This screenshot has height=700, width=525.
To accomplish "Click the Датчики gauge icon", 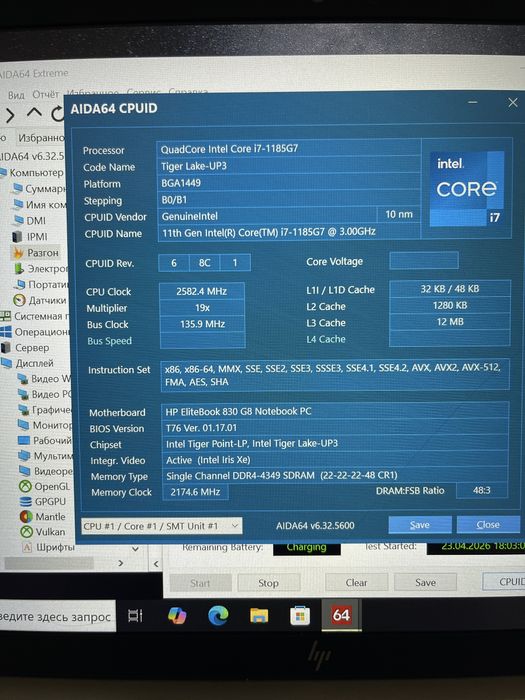I will [x=19, y=301].
